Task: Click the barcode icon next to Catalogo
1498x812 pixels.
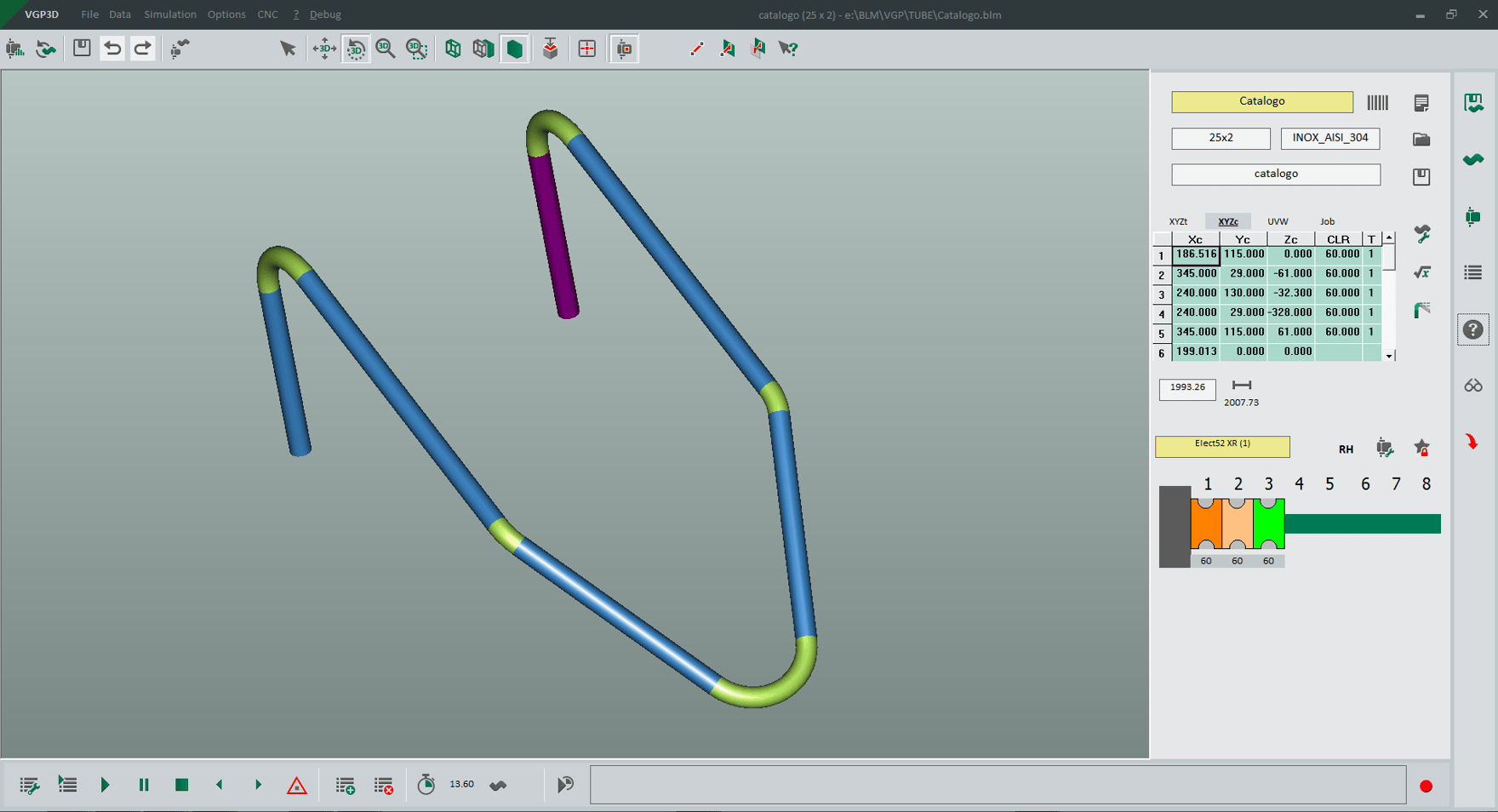Action: (1377, 102)
